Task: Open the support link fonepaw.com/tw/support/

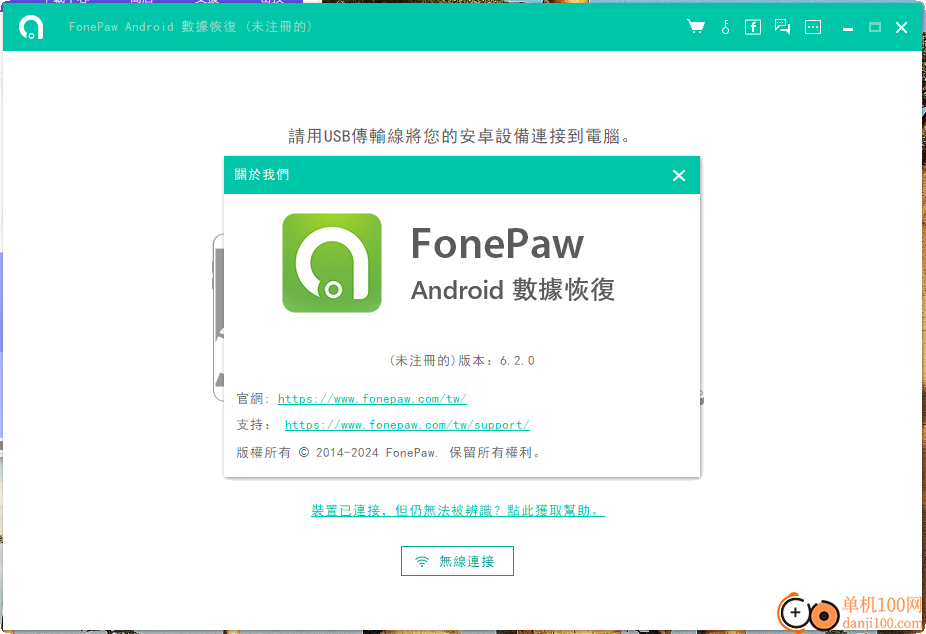Action: coord(407,425)
